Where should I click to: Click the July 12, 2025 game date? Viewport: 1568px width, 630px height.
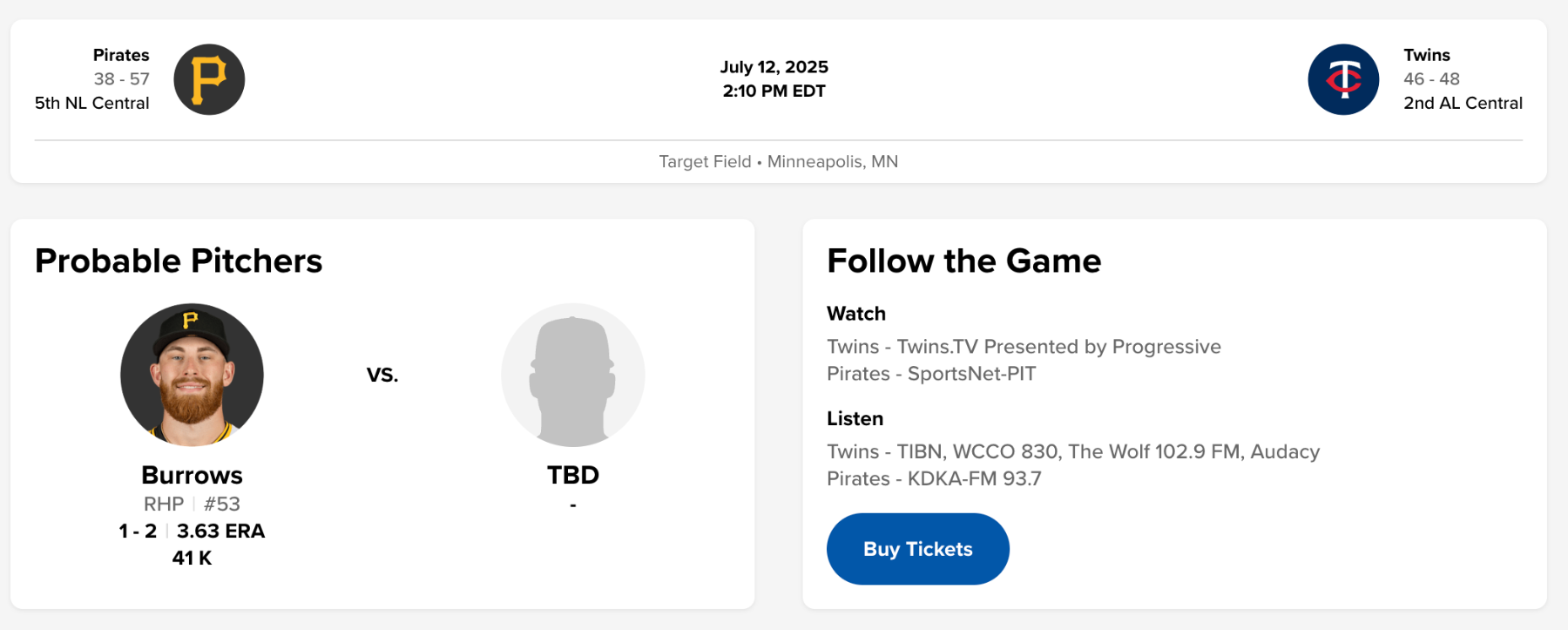click(774, 67)
